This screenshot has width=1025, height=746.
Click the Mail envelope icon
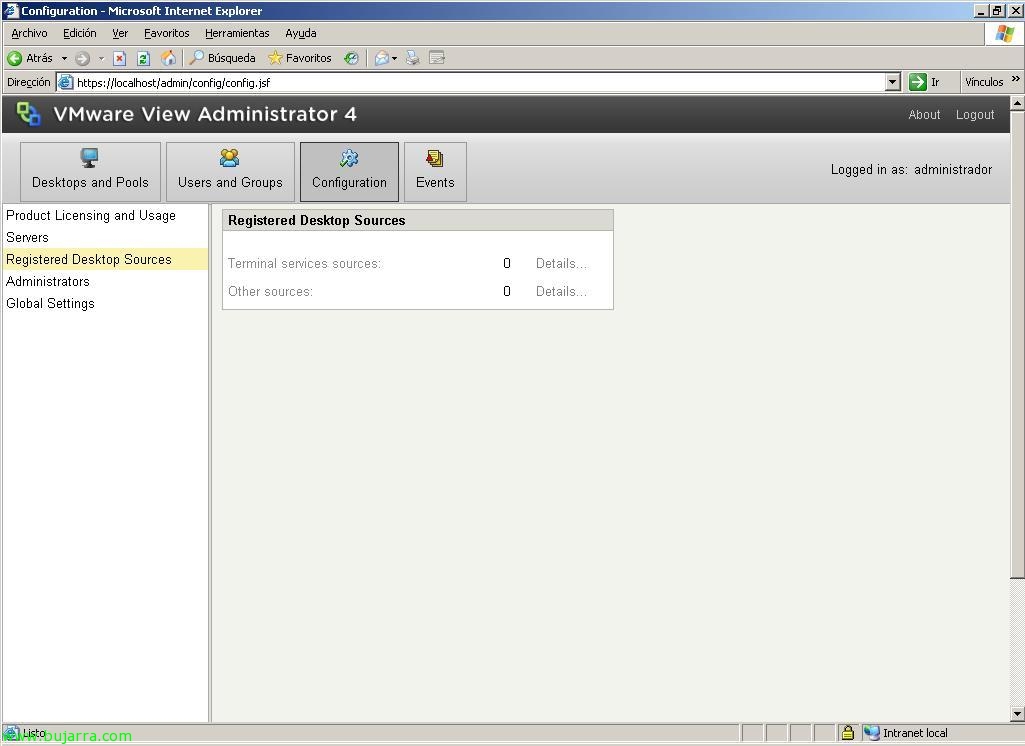pos(382,58)
